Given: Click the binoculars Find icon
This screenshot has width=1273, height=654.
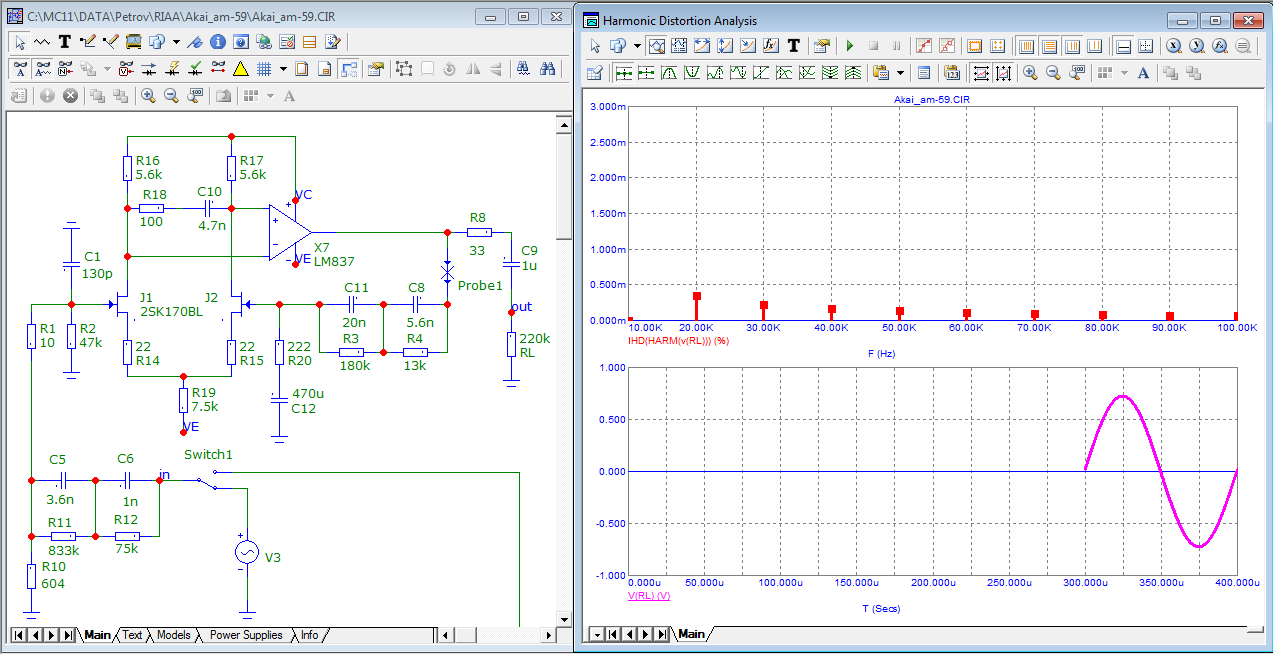Looking at the screenshot, I should pos(547,69).
